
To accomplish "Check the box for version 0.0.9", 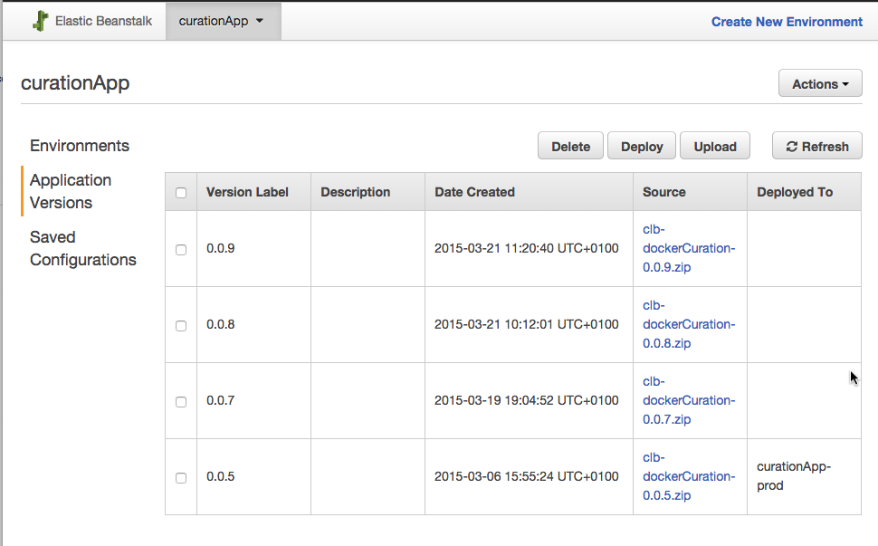I will click(x=181, y=249).
